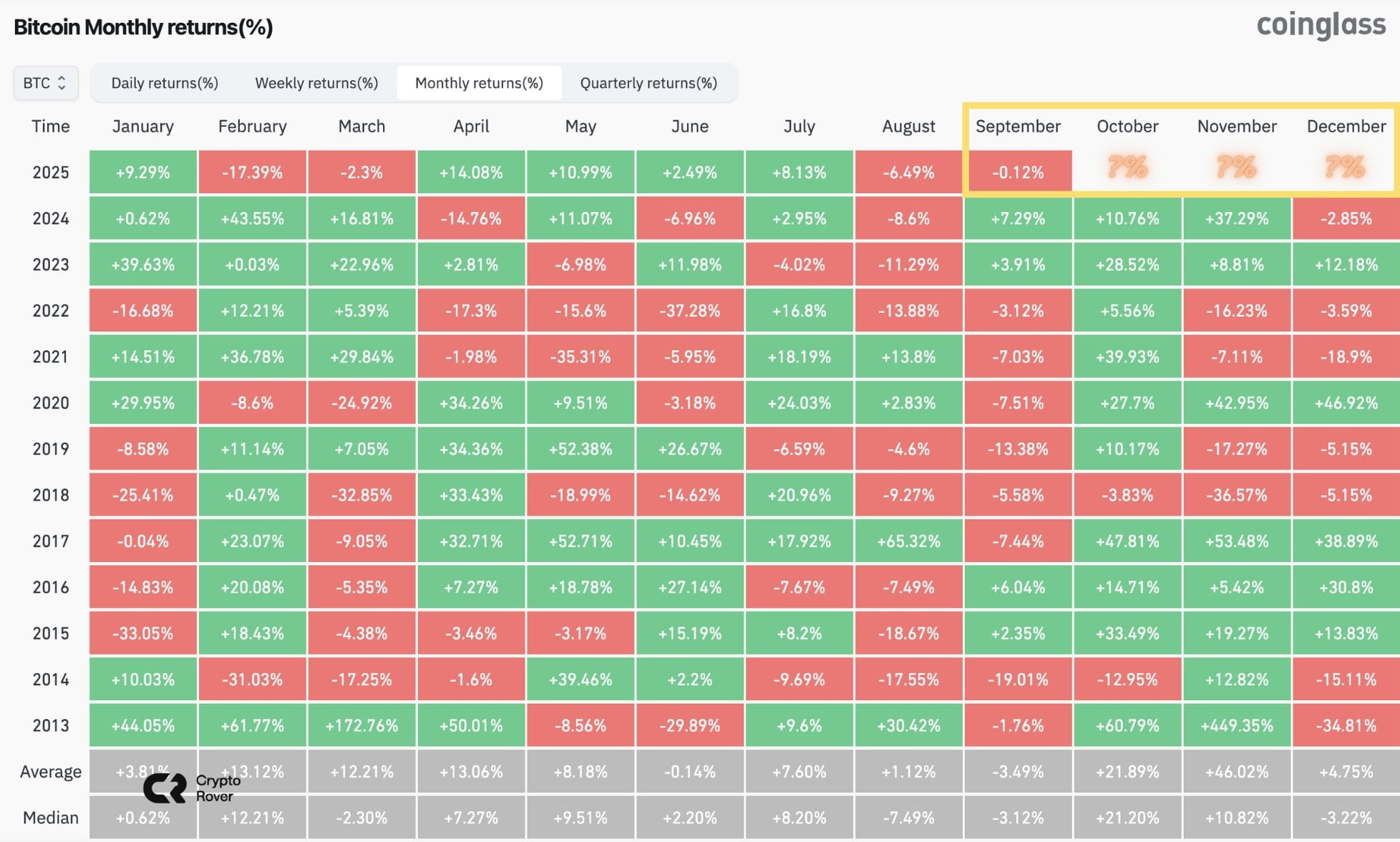
Task: Click the November ?% placeholder for 2025
Action: (1237, 167)
